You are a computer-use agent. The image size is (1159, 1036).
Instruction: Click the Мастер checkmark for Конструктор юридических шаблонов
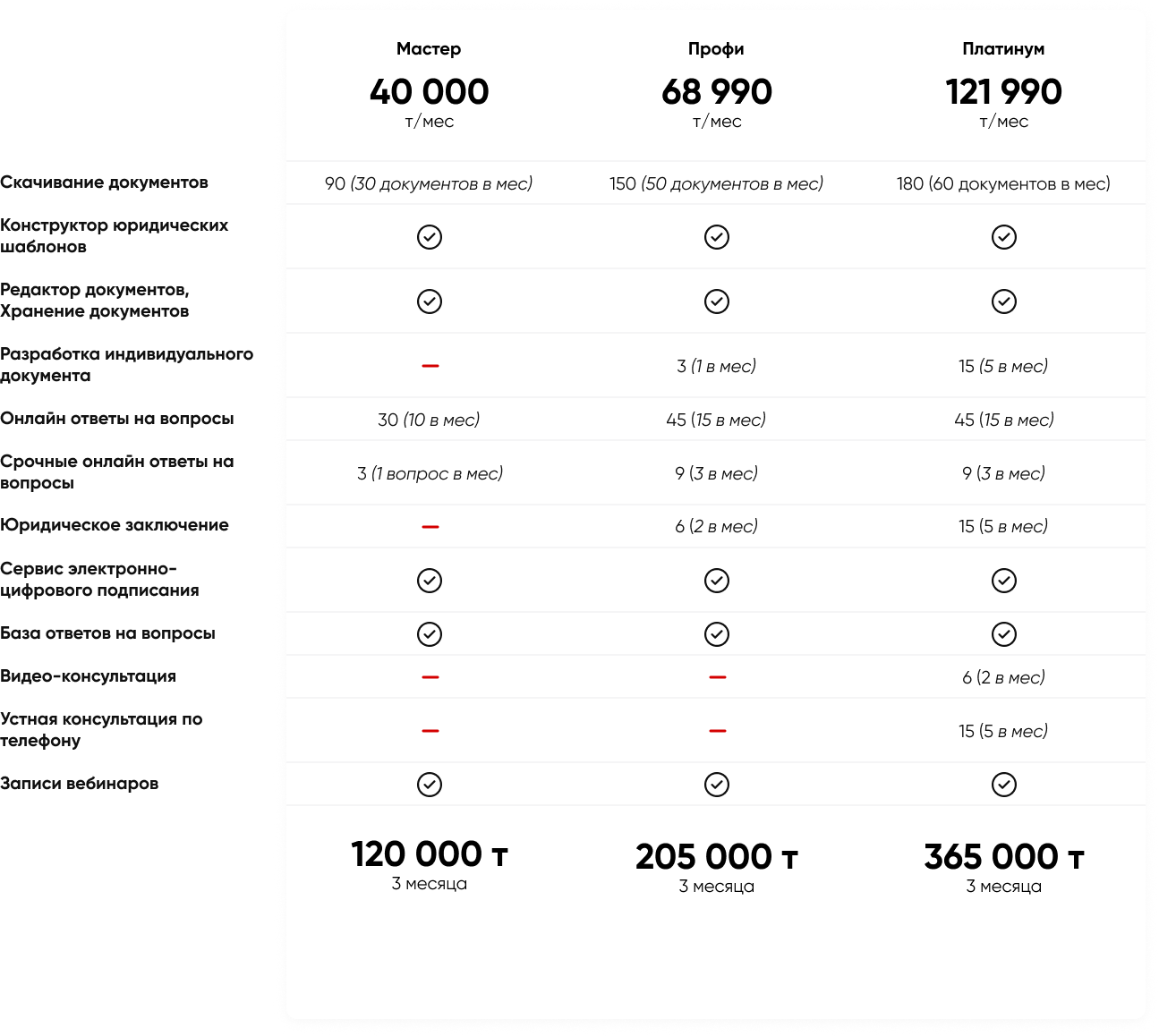pos(430,237)
